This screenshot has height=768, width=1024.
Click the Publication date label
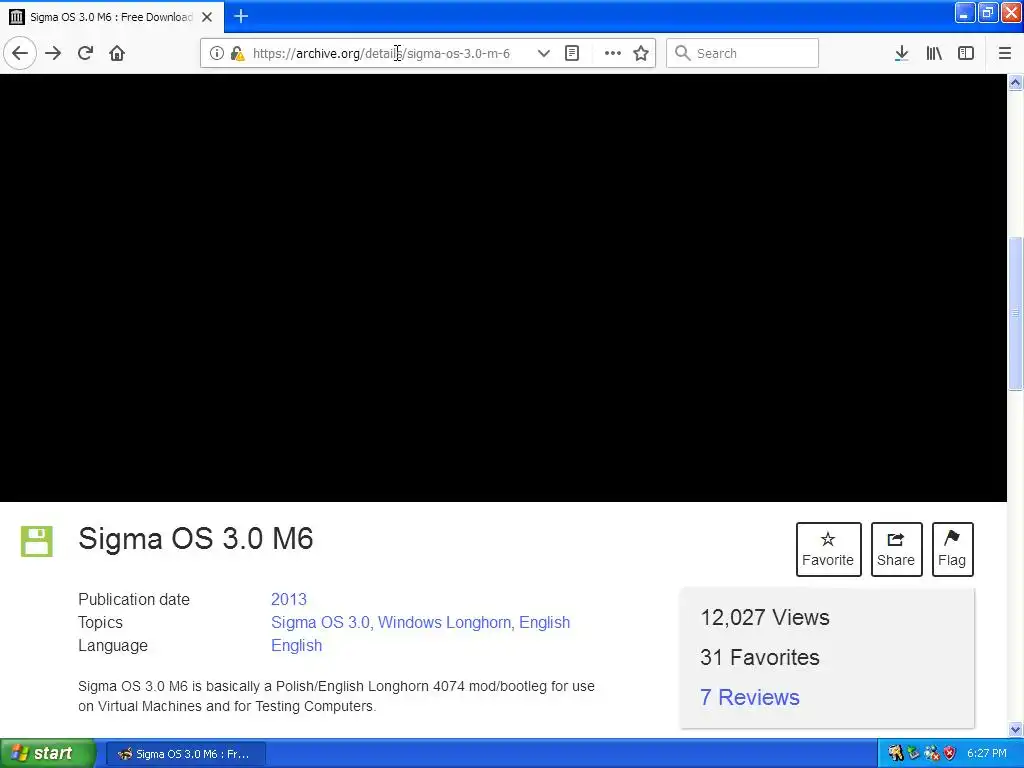(x=134, y=600)
